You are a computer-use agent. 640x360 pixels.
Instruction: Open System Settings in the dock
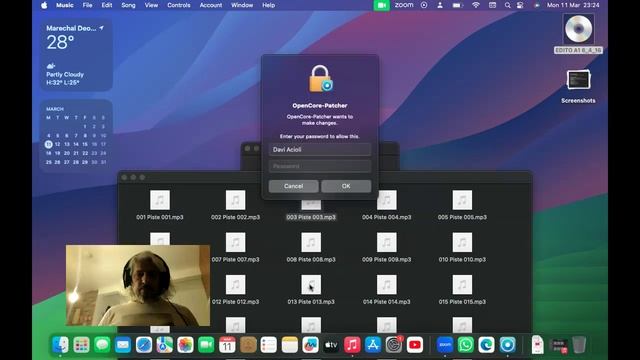pos(393,345)
